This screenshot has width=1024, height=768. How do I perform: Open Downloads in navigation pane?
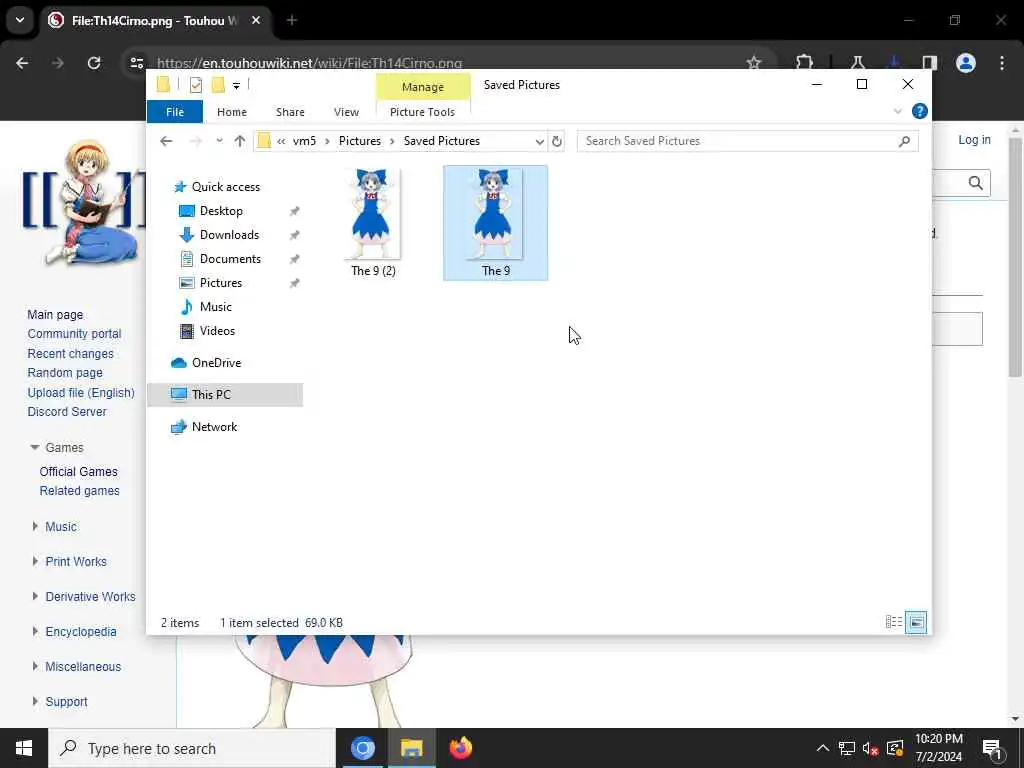click(x=229, y=235)
